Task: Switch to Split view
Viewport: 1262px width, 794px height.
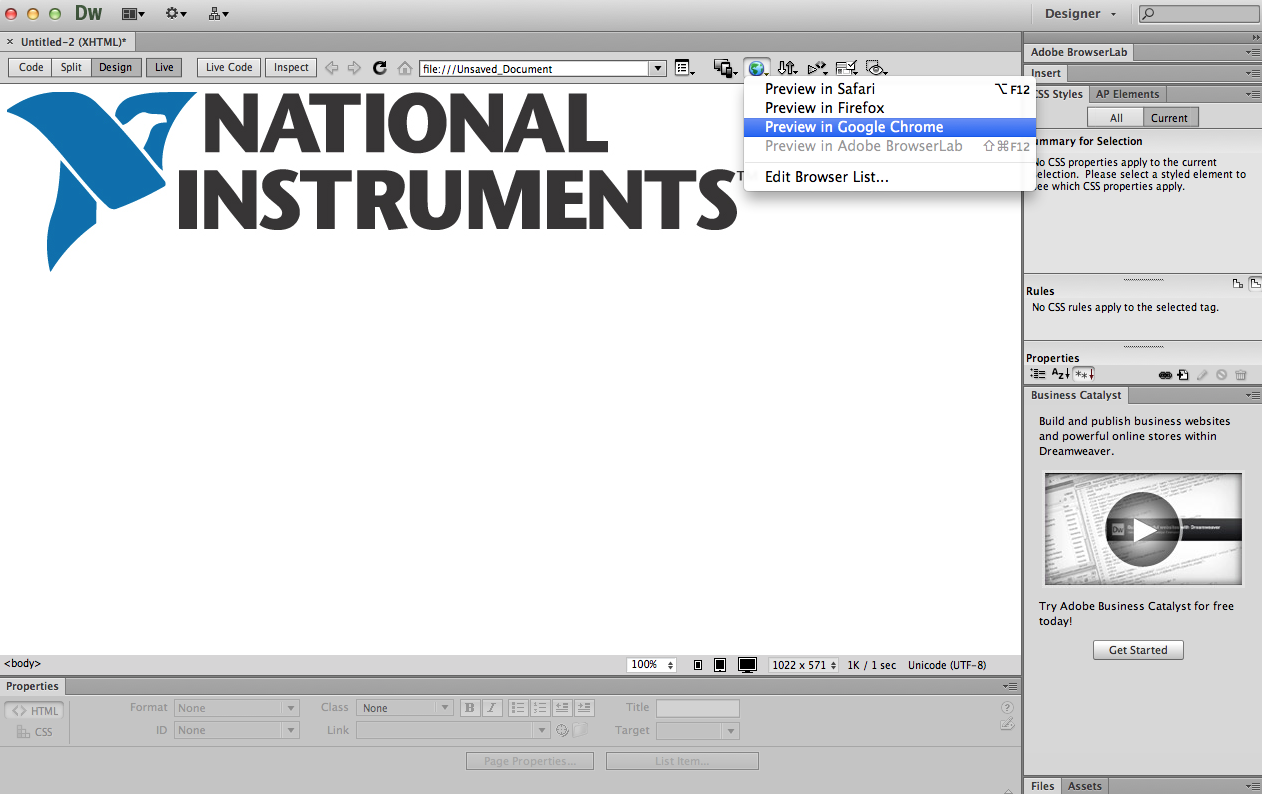Action: [x=71, y=67]
